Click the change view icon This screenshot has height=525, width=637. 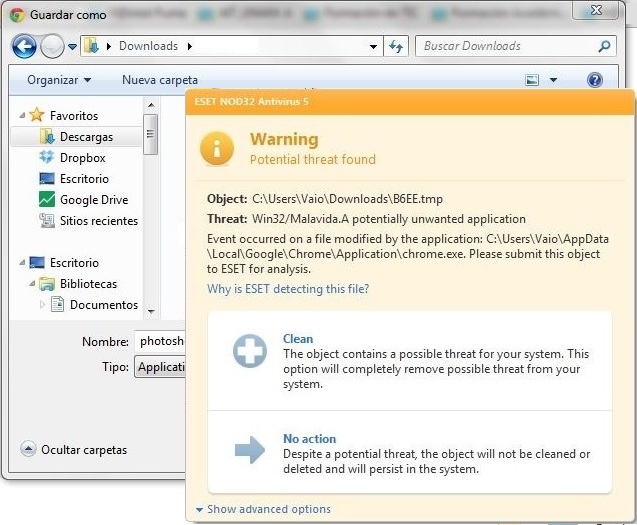(532, 80)
